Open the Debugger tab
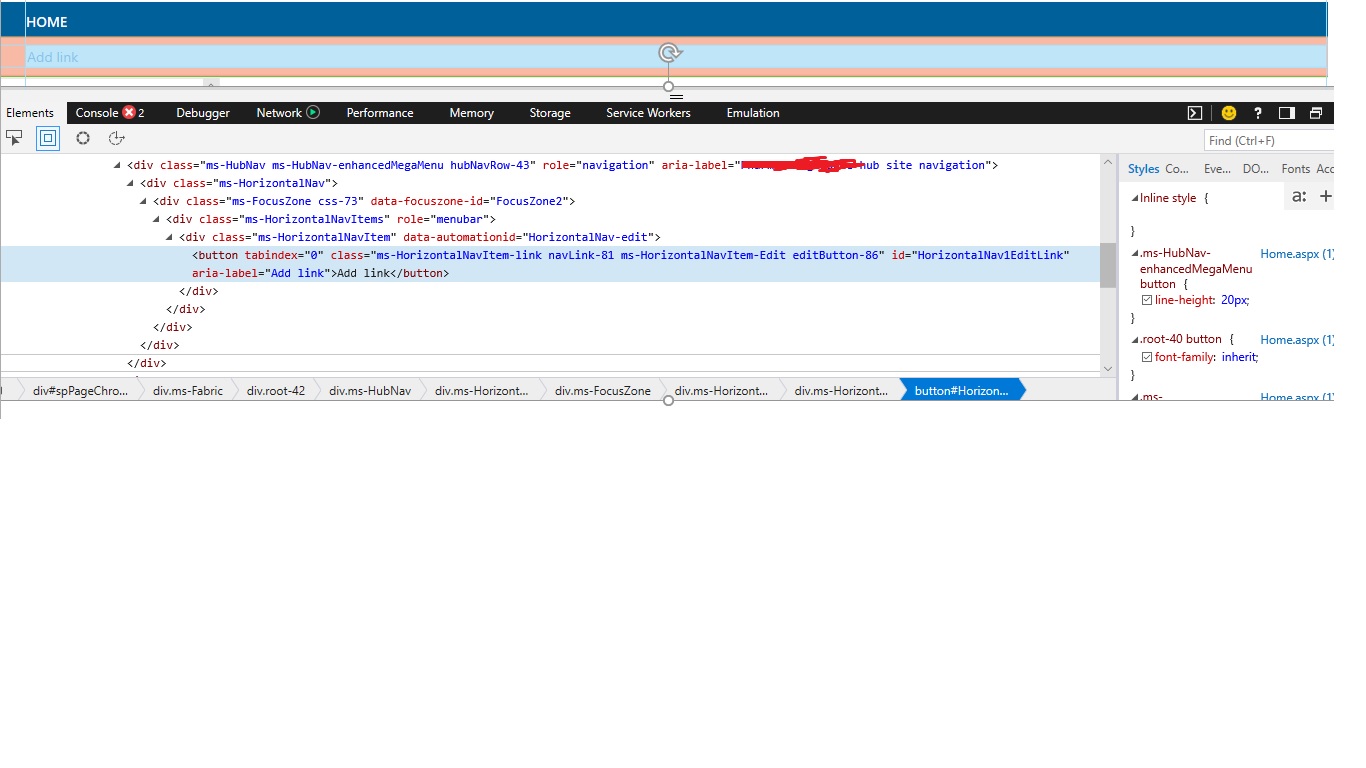Viewport: 1366px width, 768px height. coord(203,113)
